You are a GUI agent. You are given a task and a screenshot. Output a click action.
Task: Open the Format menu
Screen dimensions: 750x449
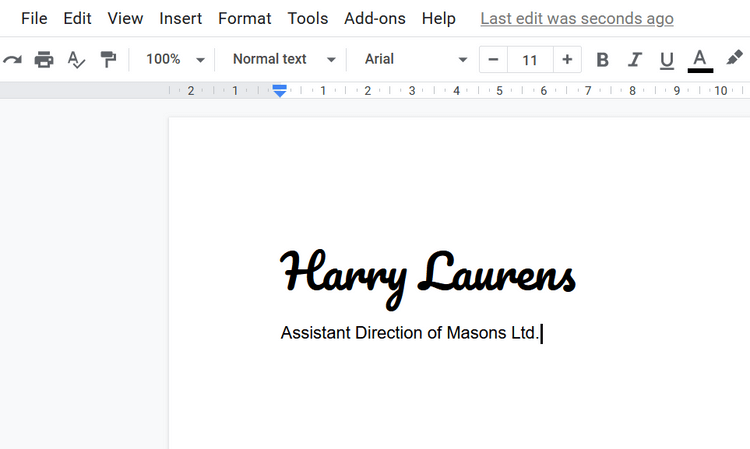click(x=244, y=19)
